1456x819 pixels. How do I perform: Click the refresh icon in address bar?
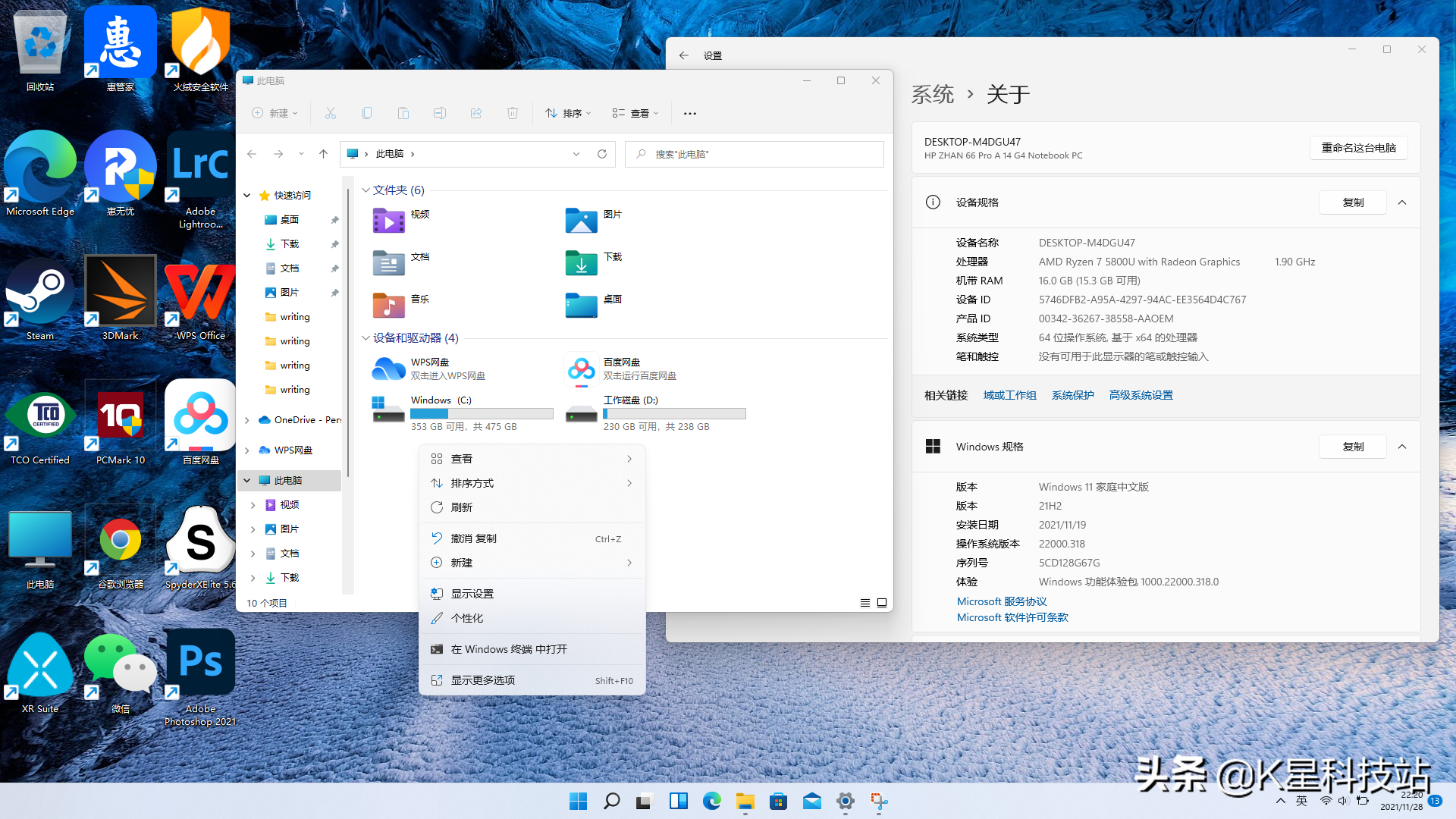[x=602, y=154]
